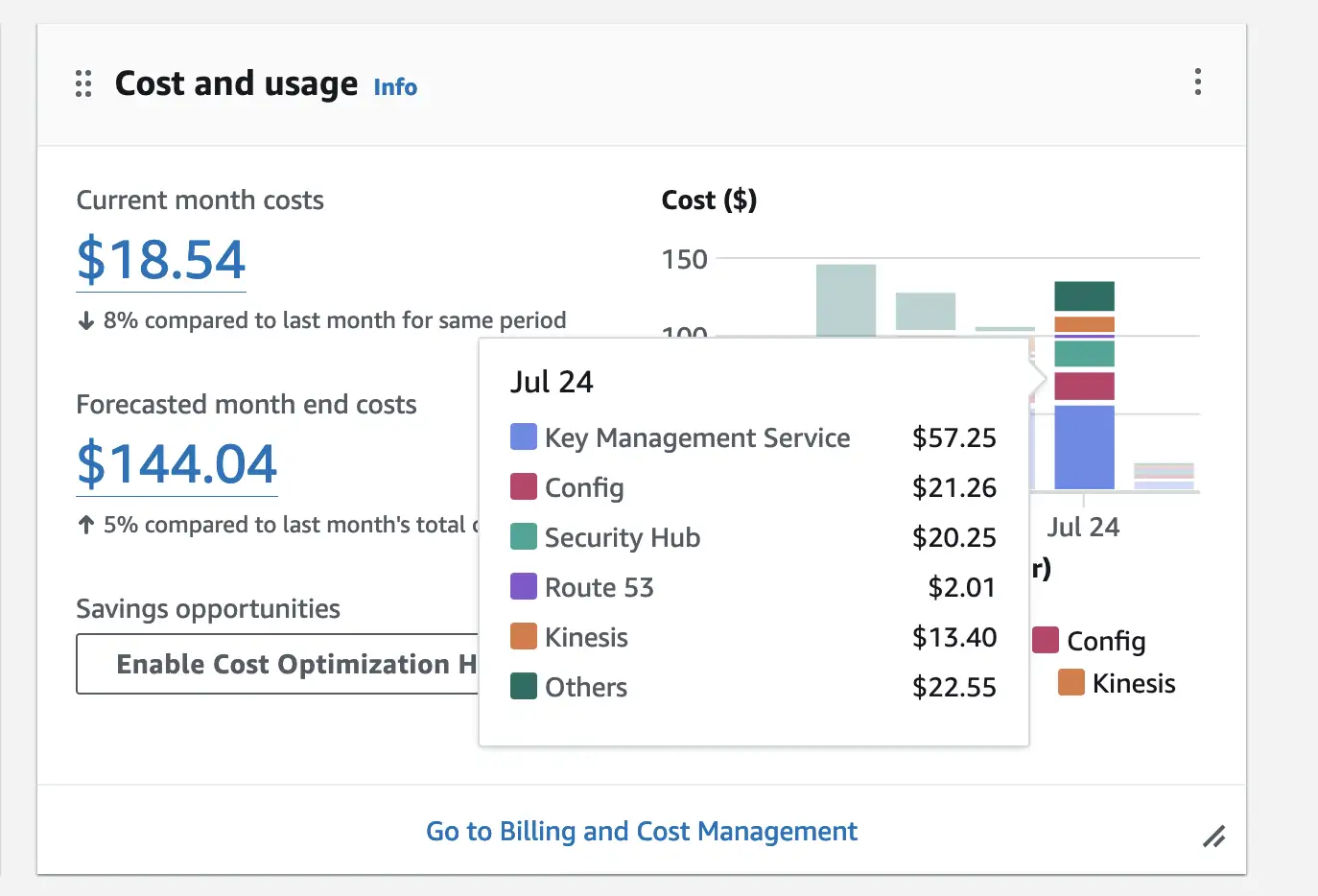Viewport: 1318px width, 896px height.
Task: Click the $22.55 Others value
Action: click(x=954, y=688)
